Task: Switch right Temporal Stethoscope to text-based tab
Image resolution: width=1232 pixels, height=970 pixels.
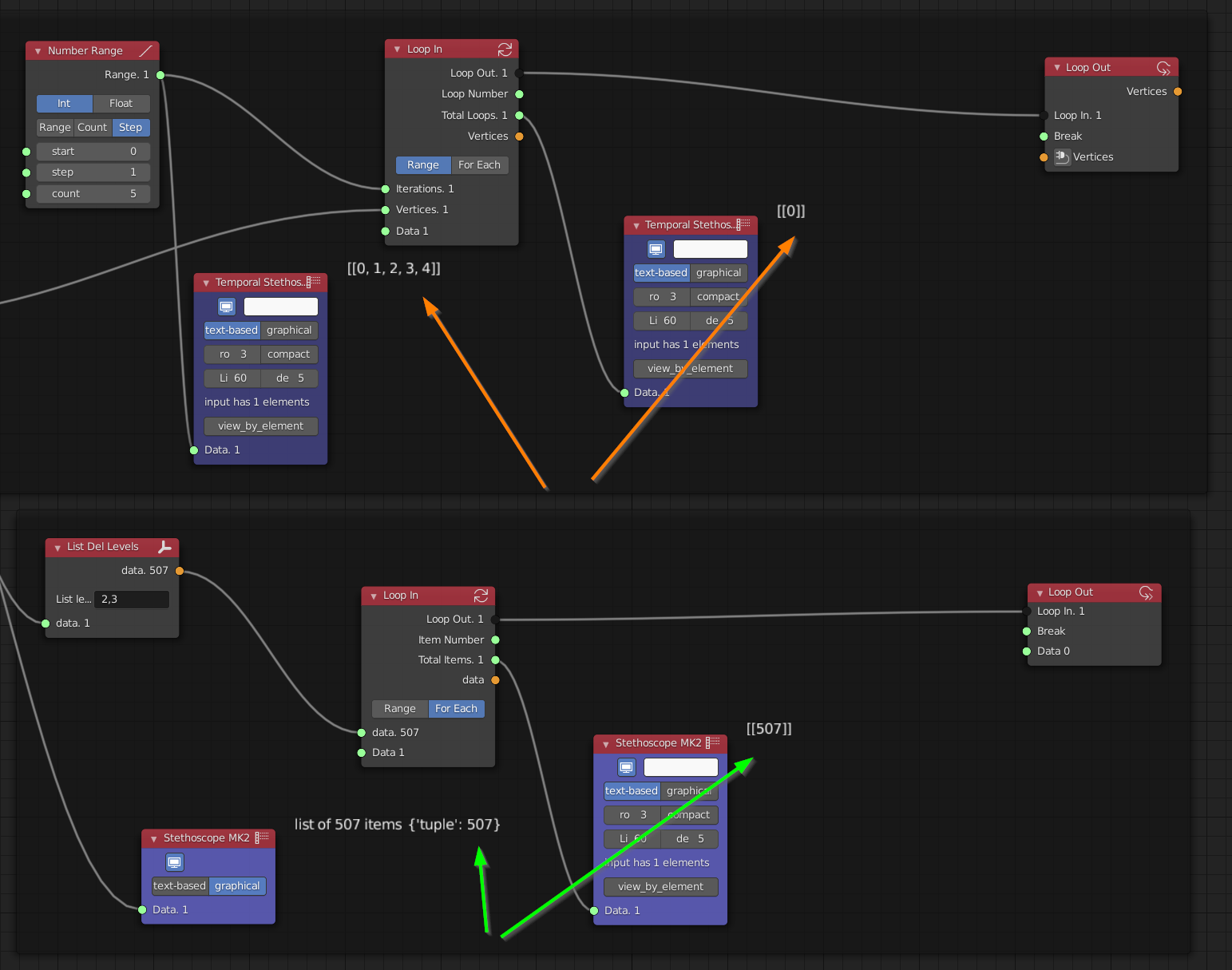Action: (661, 273)
